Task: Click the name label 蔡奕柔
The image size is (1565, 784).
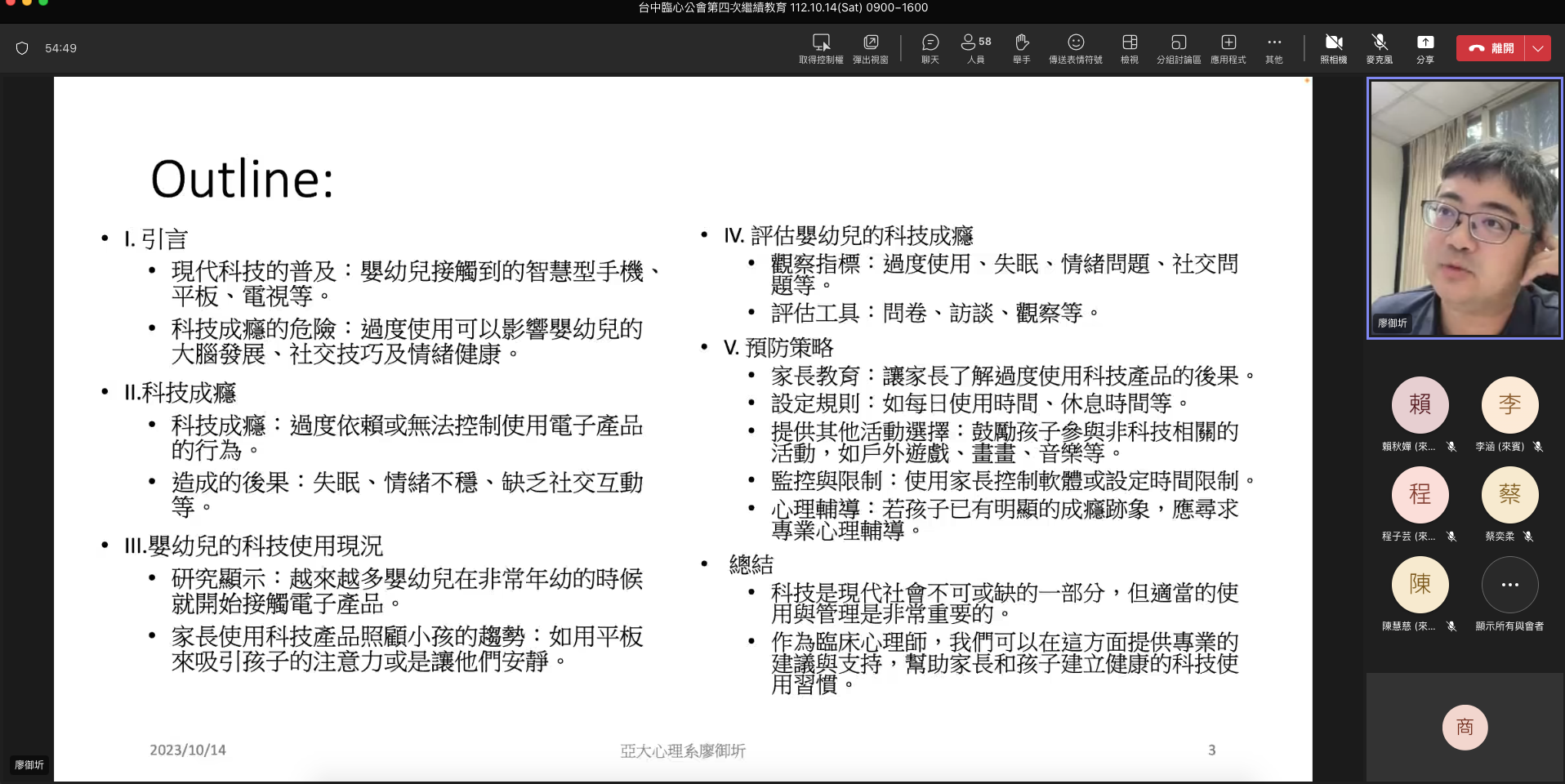Action: click(1500, 537)
